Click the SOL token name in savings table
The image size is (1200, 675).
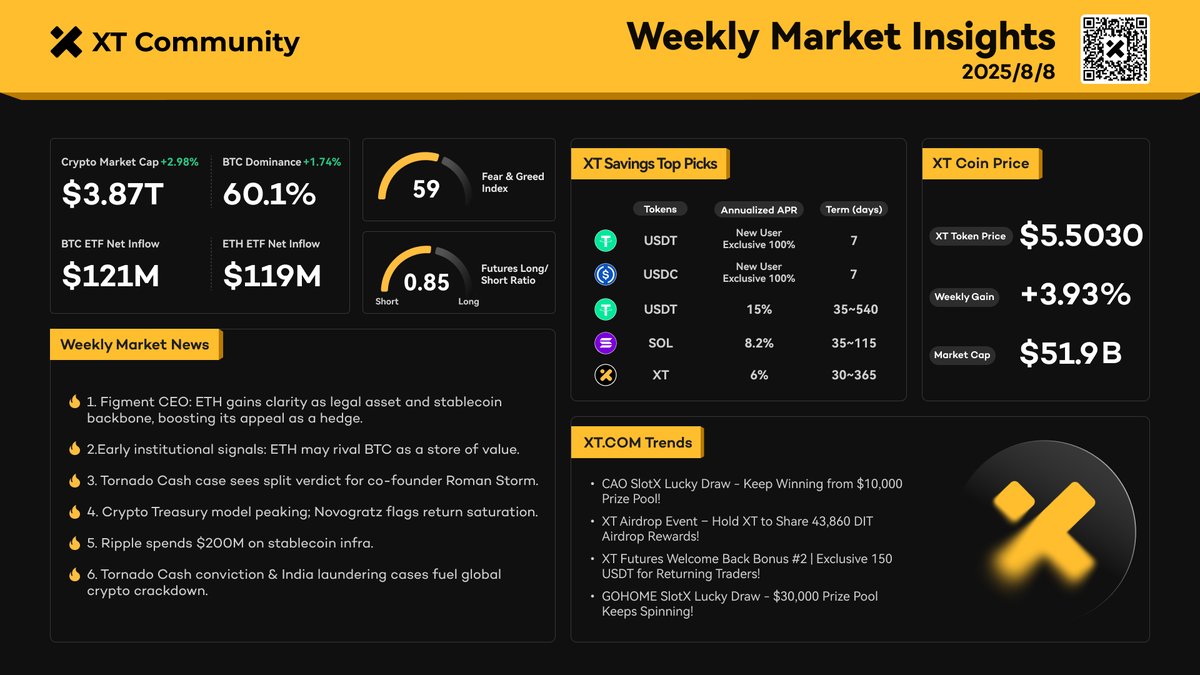pos(660,343)
